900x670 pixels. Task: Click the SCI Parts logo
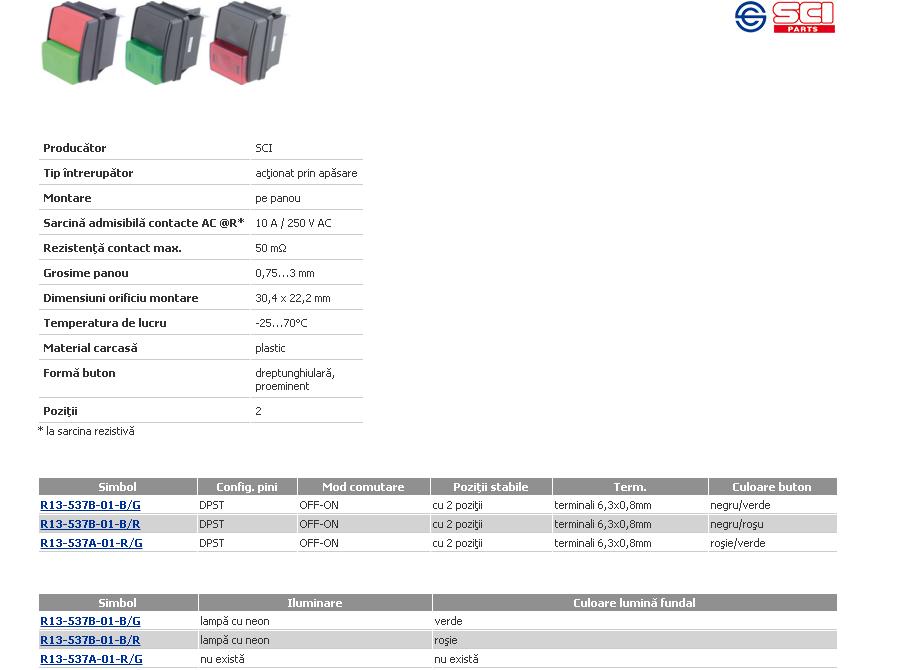(785, 17)
